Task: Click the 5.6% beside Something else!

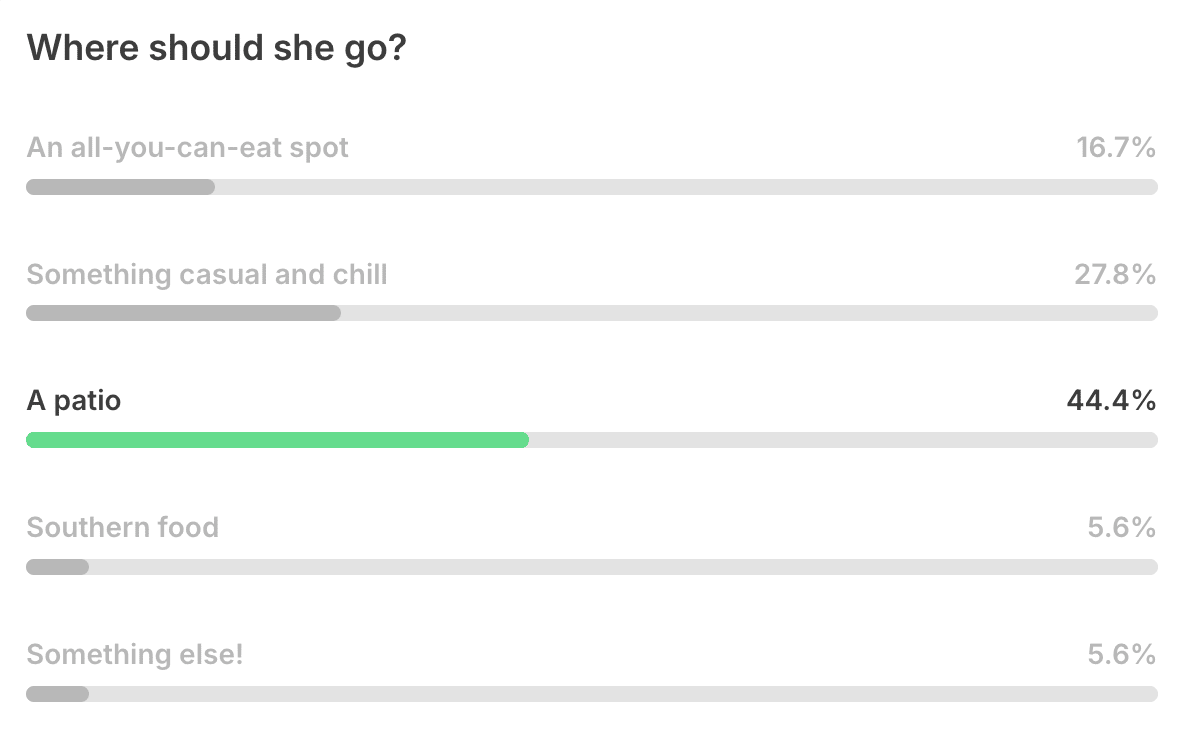Action: click(x=1122, y=655)
